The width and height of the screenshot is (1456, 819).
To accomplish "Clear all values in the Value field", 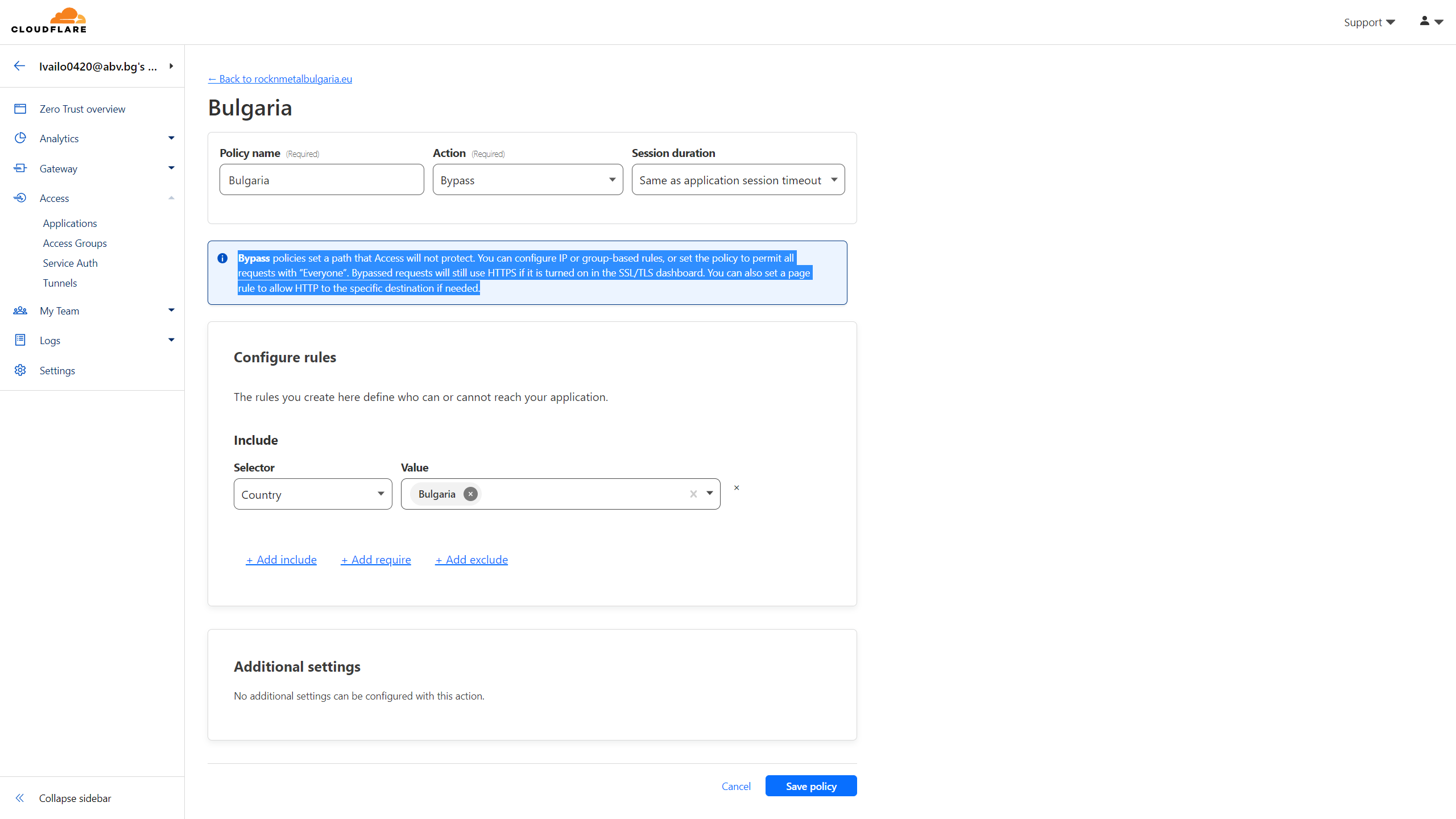I will 693,494.
